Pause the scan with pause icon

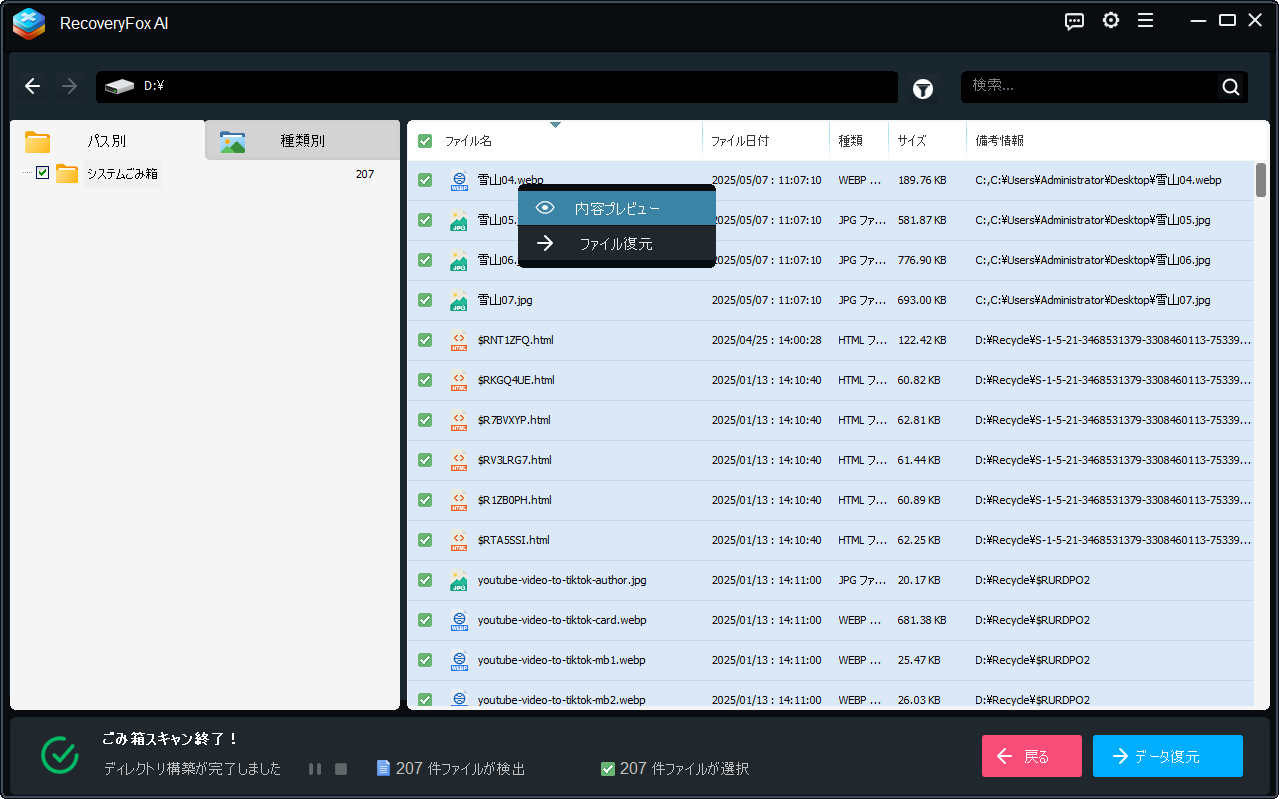(x=315, y=769)
